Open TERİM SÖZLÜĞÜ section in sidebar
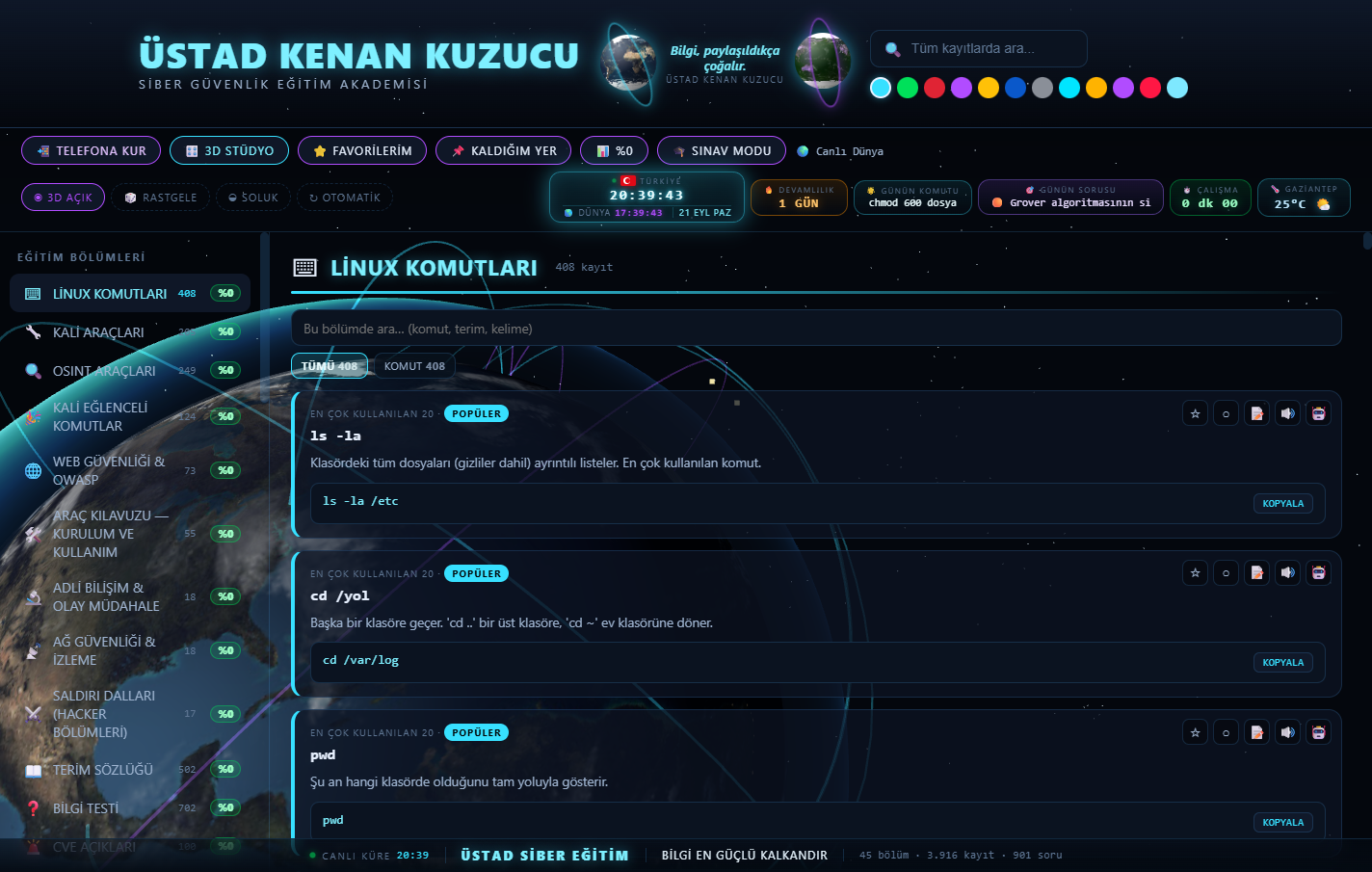This screenshot has height=872, width=1372. pyautogui.click(x=130, y=770)
